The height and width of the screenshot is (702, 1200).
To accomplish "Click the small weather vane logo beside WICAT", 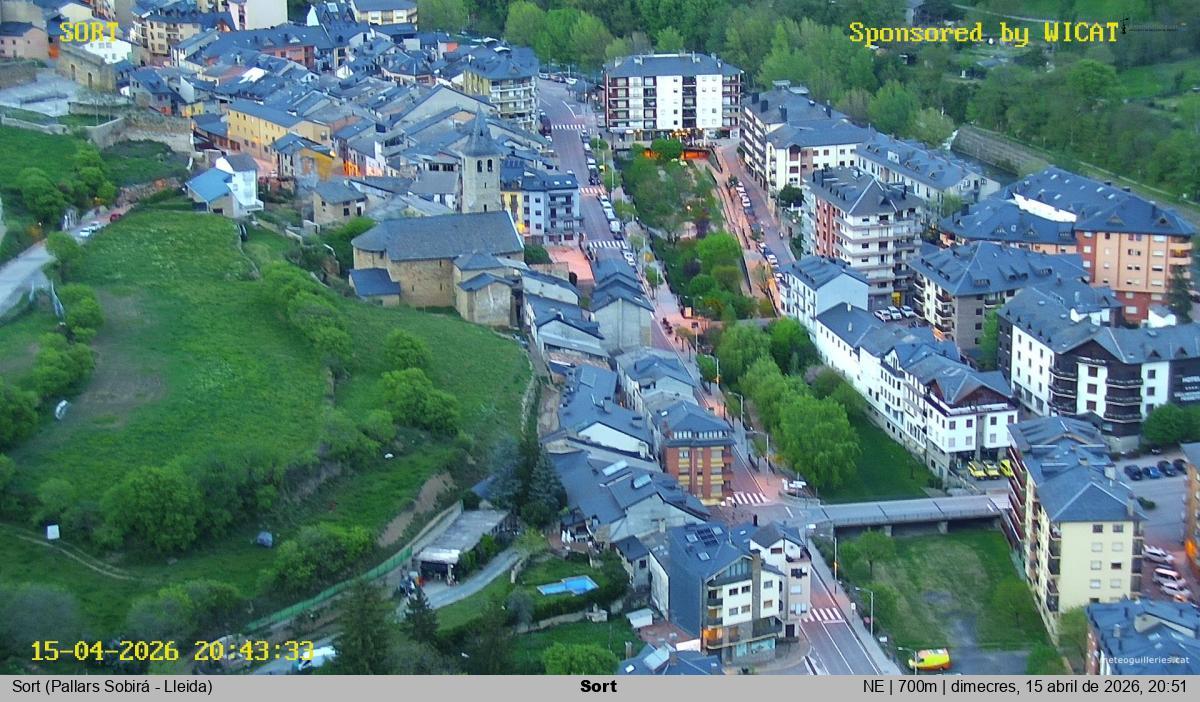I will 1152,26.
